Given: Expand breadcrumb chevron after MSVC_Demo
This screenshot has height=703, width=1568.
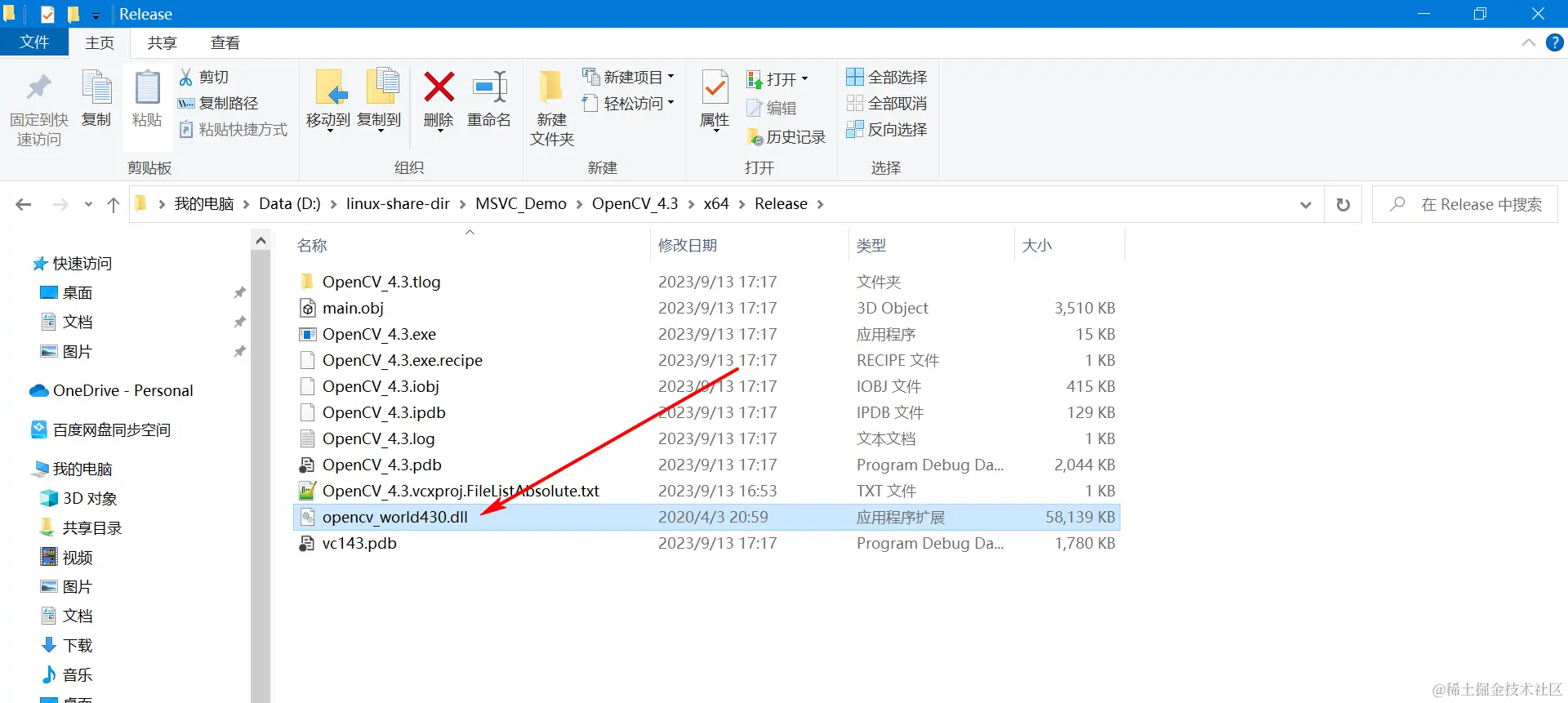Looking at the screenshot, I should click(x=579, y=204).
